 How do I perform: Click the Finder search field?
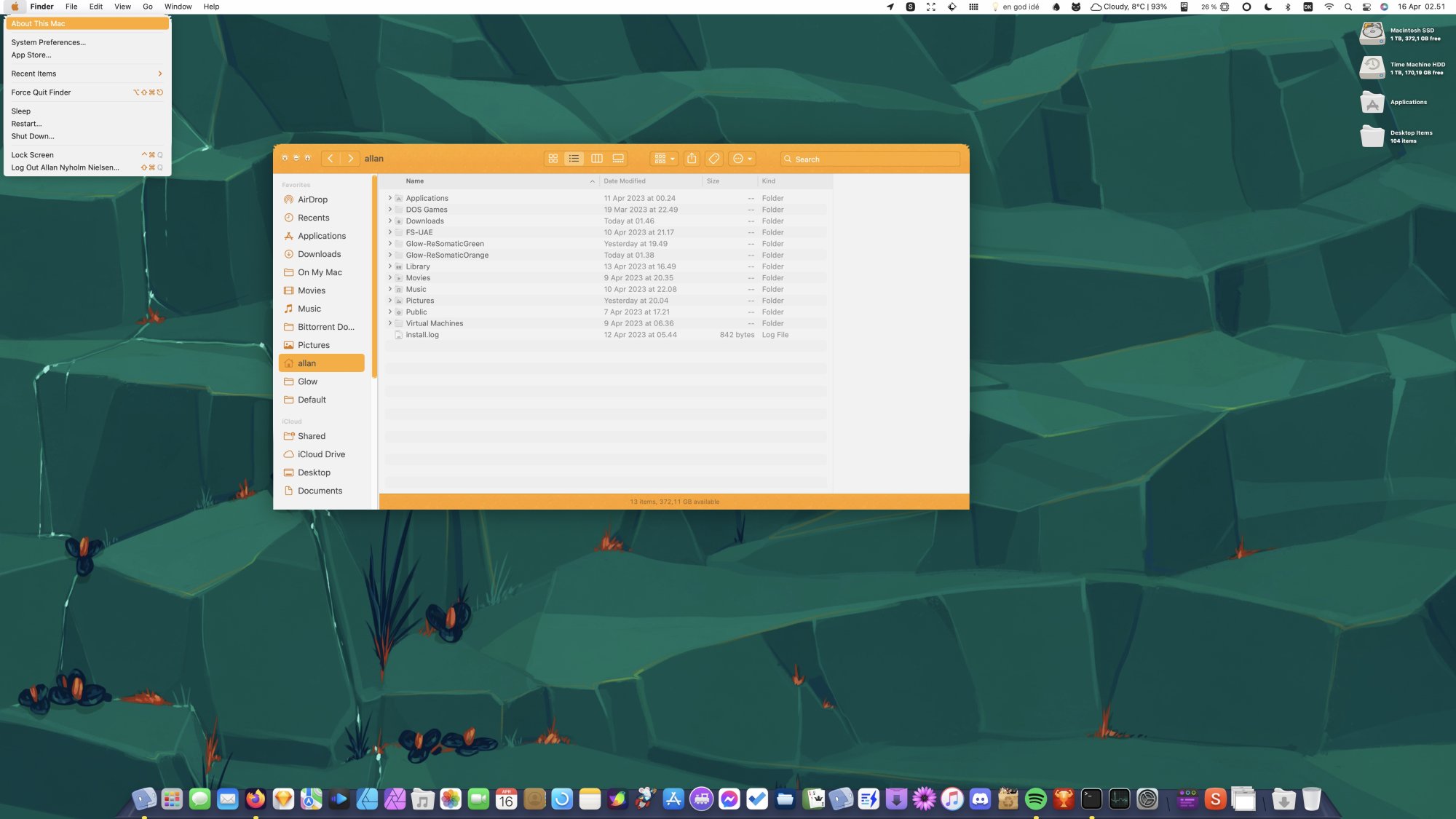pyautogui.click(x=870, y=159)
